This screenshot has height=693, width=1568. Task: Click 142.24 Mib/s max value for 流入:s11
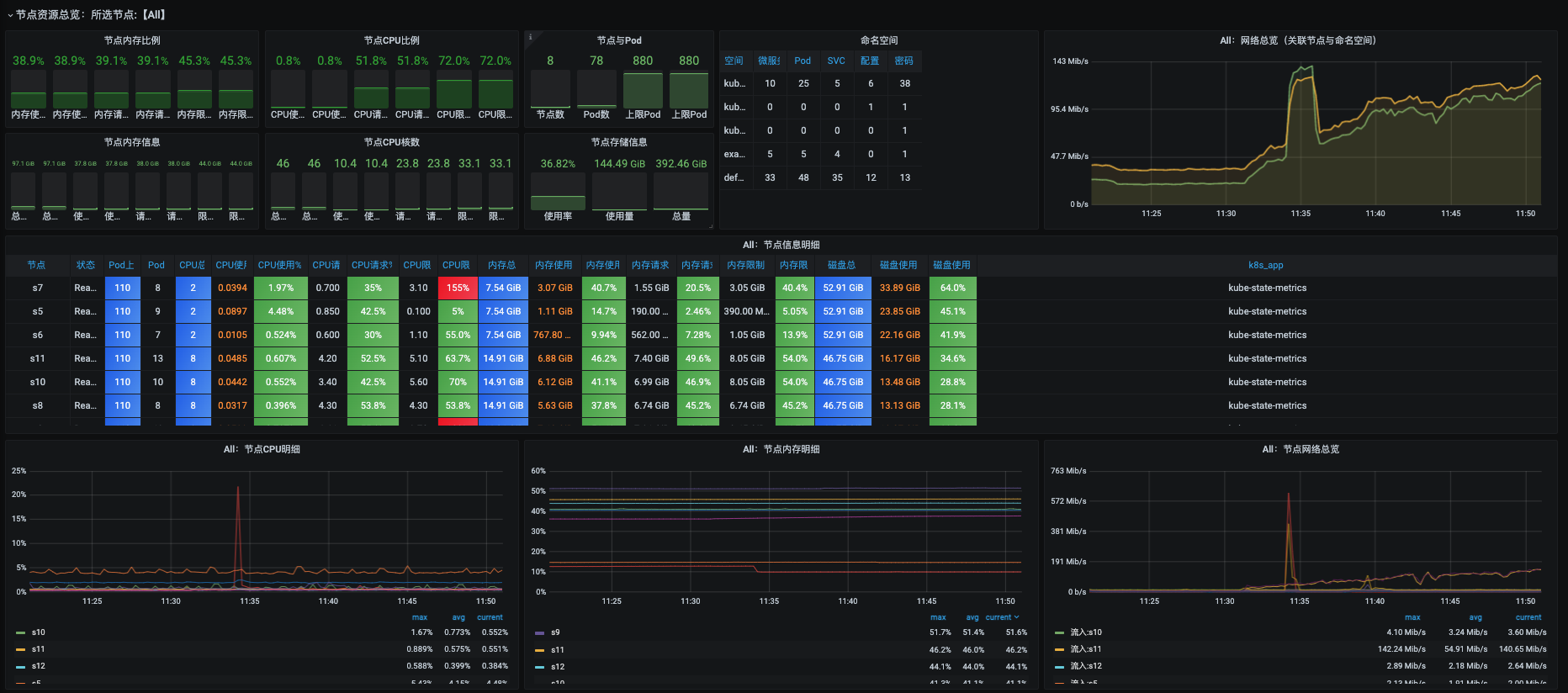tap(1401, 649)
